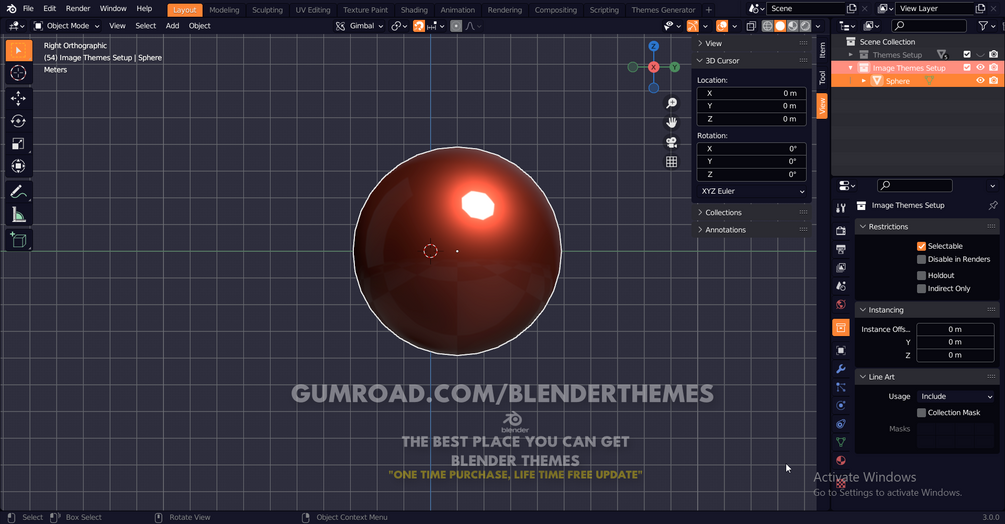The width and height of the screenshot is (1005, 524).
Task: Open the Output properties tab icon
Action: coord(841,249)
